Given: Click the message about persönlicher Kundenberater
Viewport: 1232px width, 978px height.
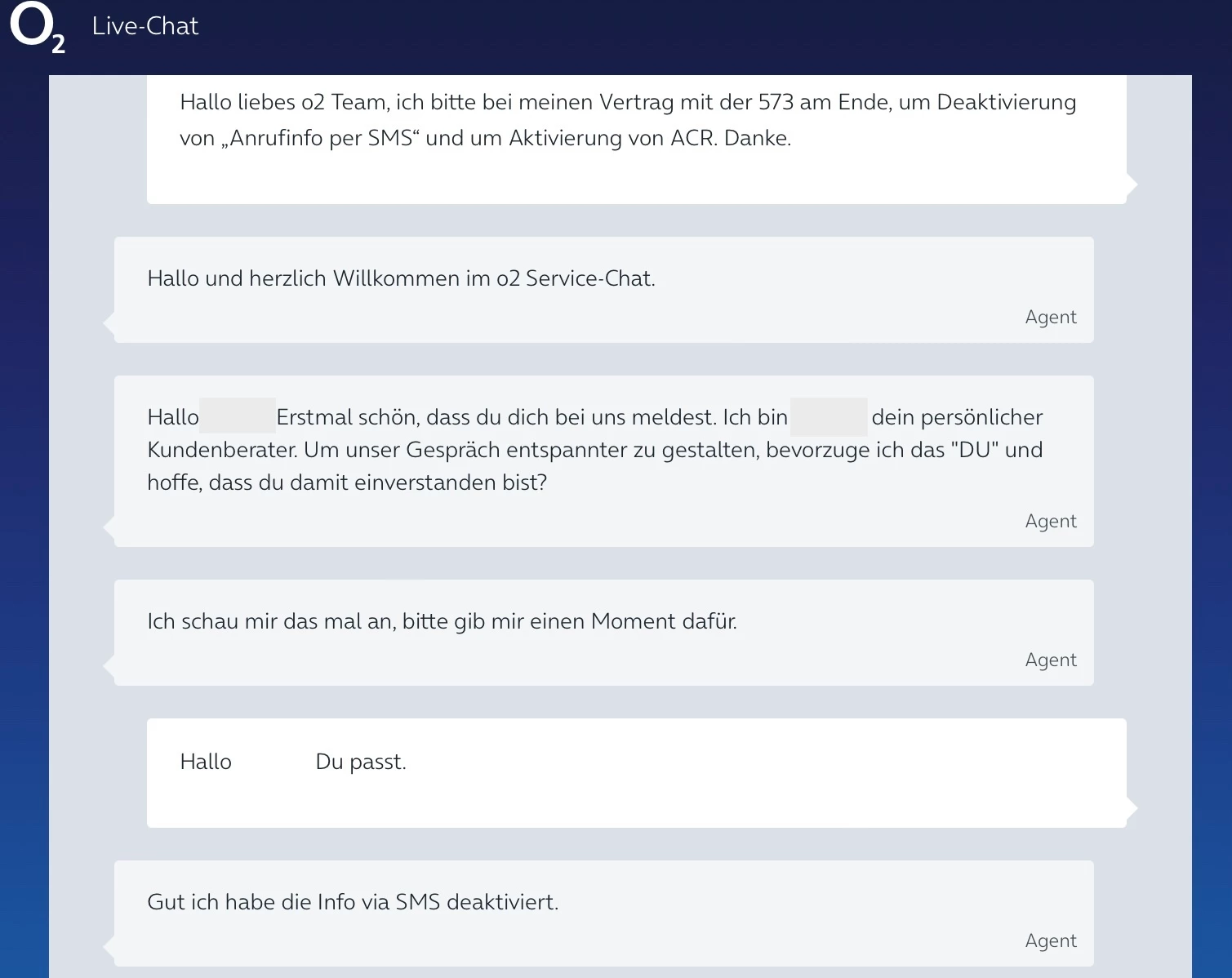Looking at the screenshot, I should point(594,450).
